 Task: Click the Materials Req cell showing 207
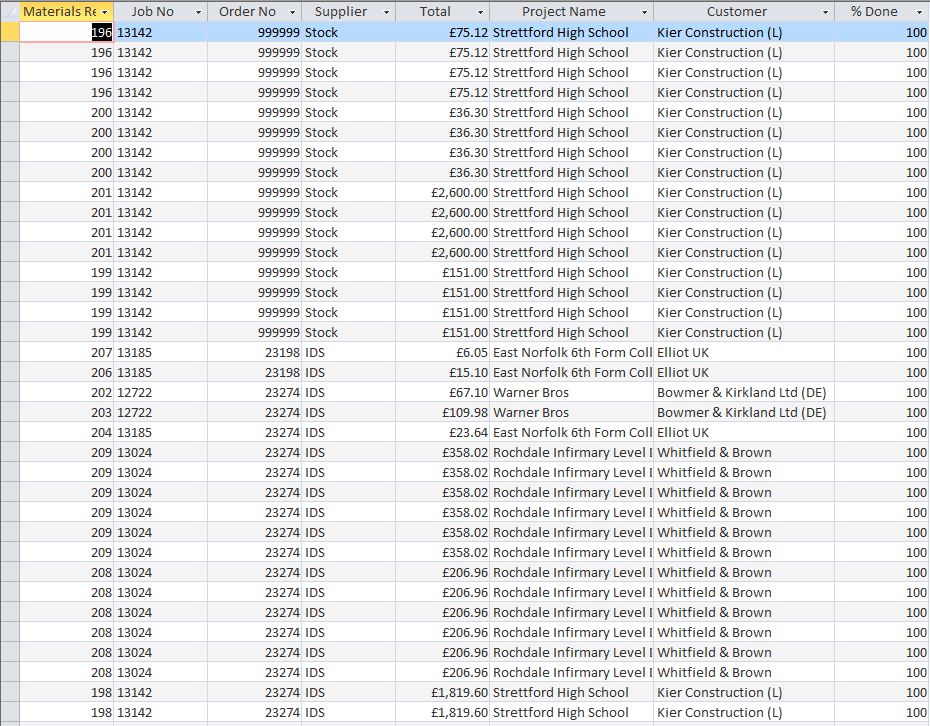(66, 352)
